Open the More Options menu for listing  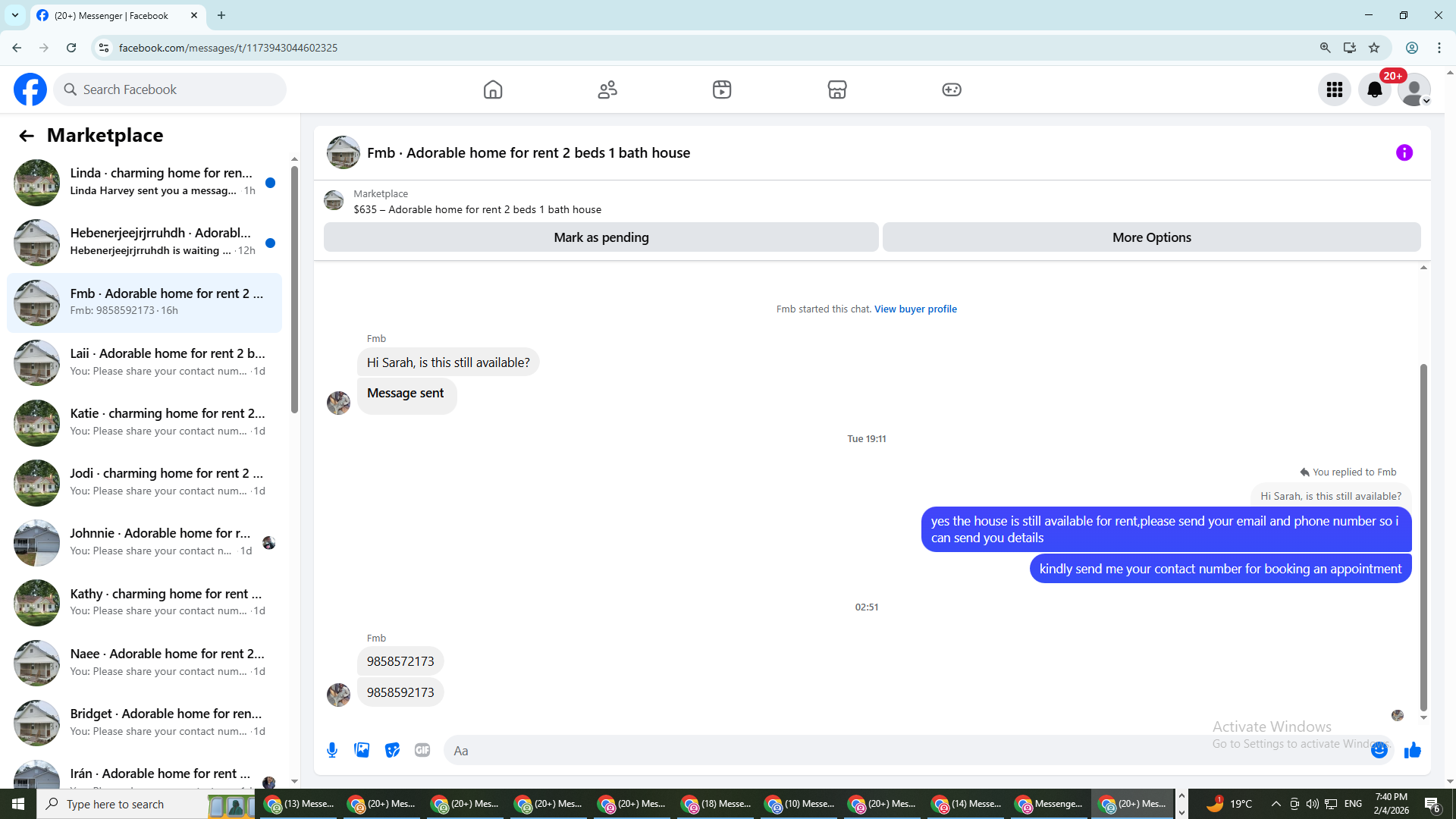point(1151,237)
